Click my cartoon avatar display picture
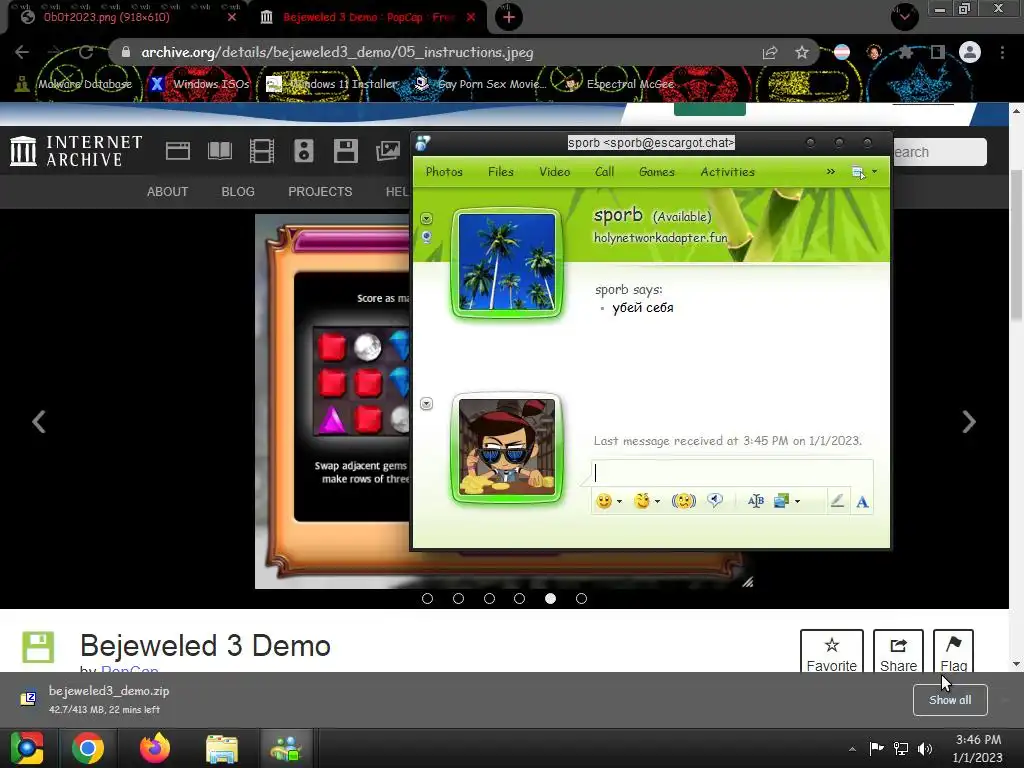 pyautogui.click(x=507, y=447)
